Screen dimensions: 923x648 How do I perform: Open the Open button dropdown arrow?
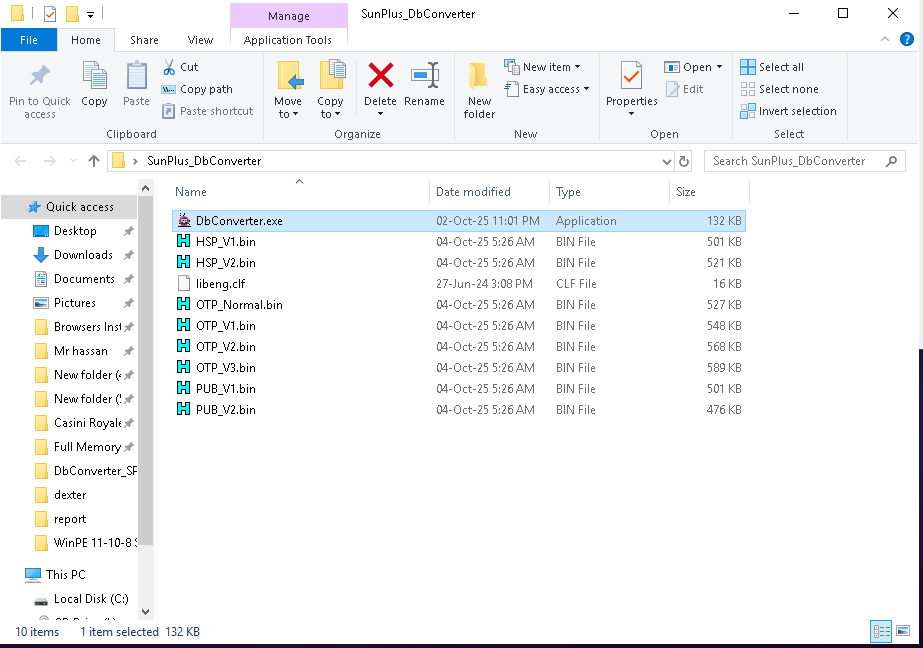click(719, 67)
